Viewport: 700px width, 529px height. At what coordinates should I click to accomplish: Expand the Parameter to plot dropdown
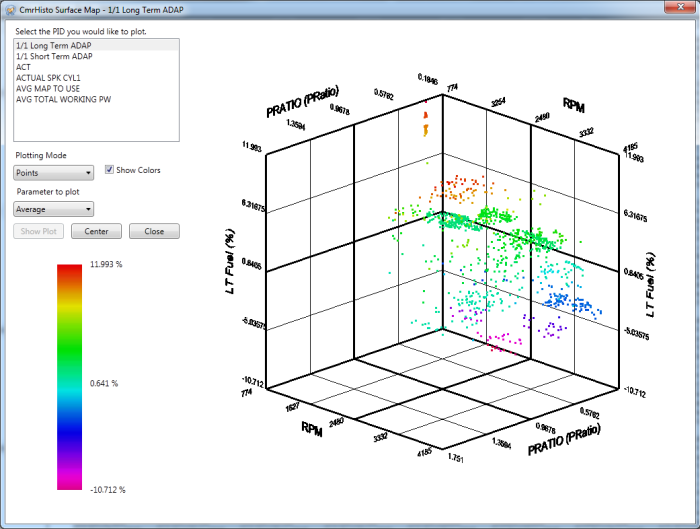(x=54, y=209)
